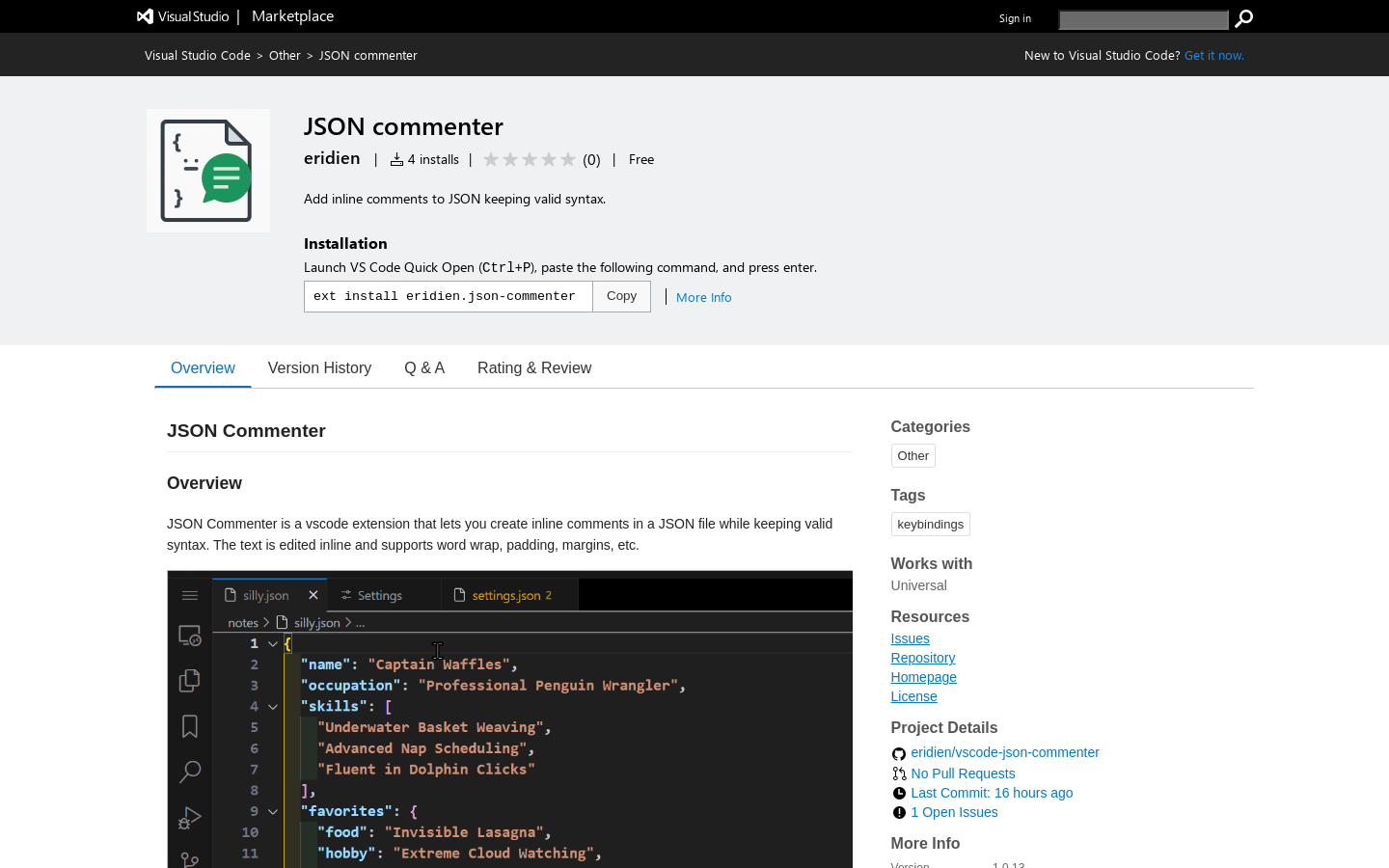Open the Issues resource link

pyautogui.click(x=910, y=638)
